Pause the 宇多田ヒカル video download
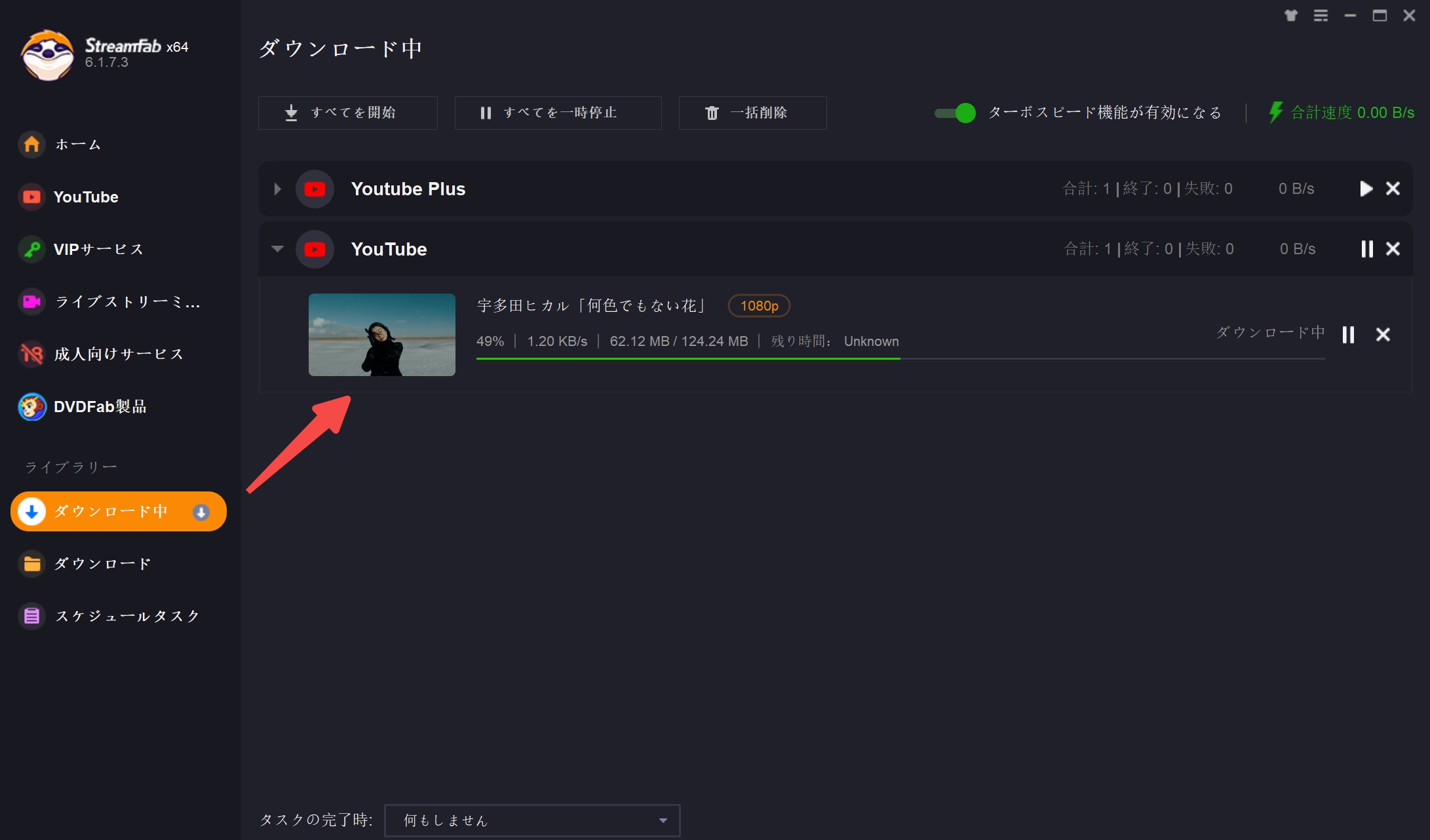Viewport: 1430px width, 840px height. (x=1348, y=335)
